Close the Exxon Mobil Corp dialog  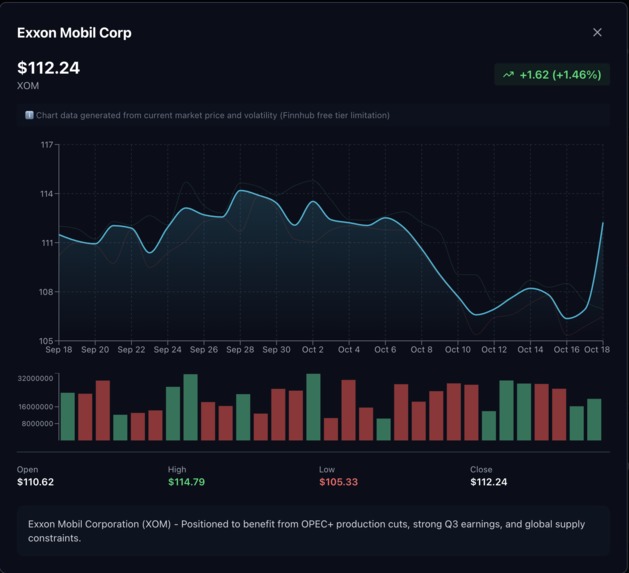click(597, 33)
